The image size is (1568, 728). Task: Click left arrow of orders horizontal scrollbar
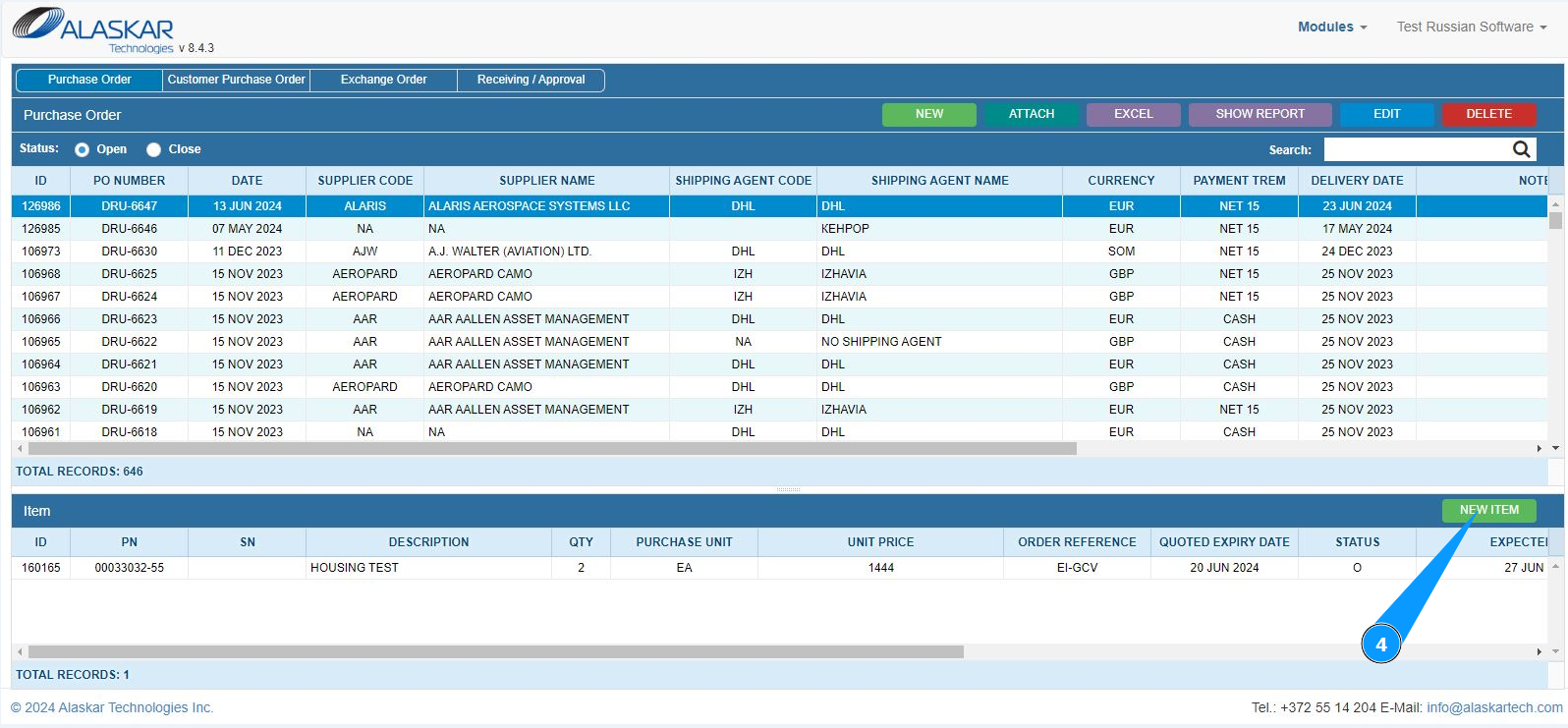pos(20,448)
